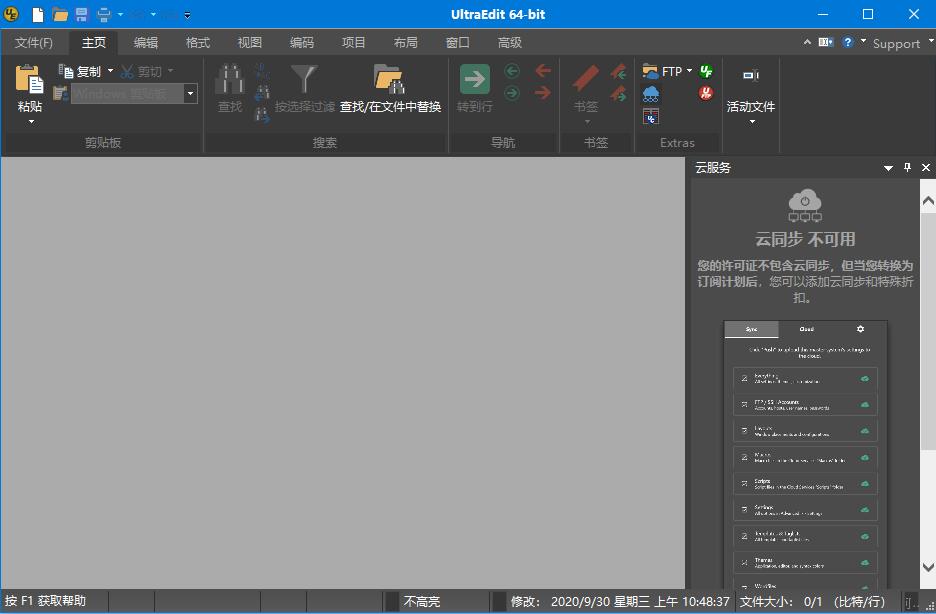
Task: Click the cloud sync power icon
Action: point(805,206)
